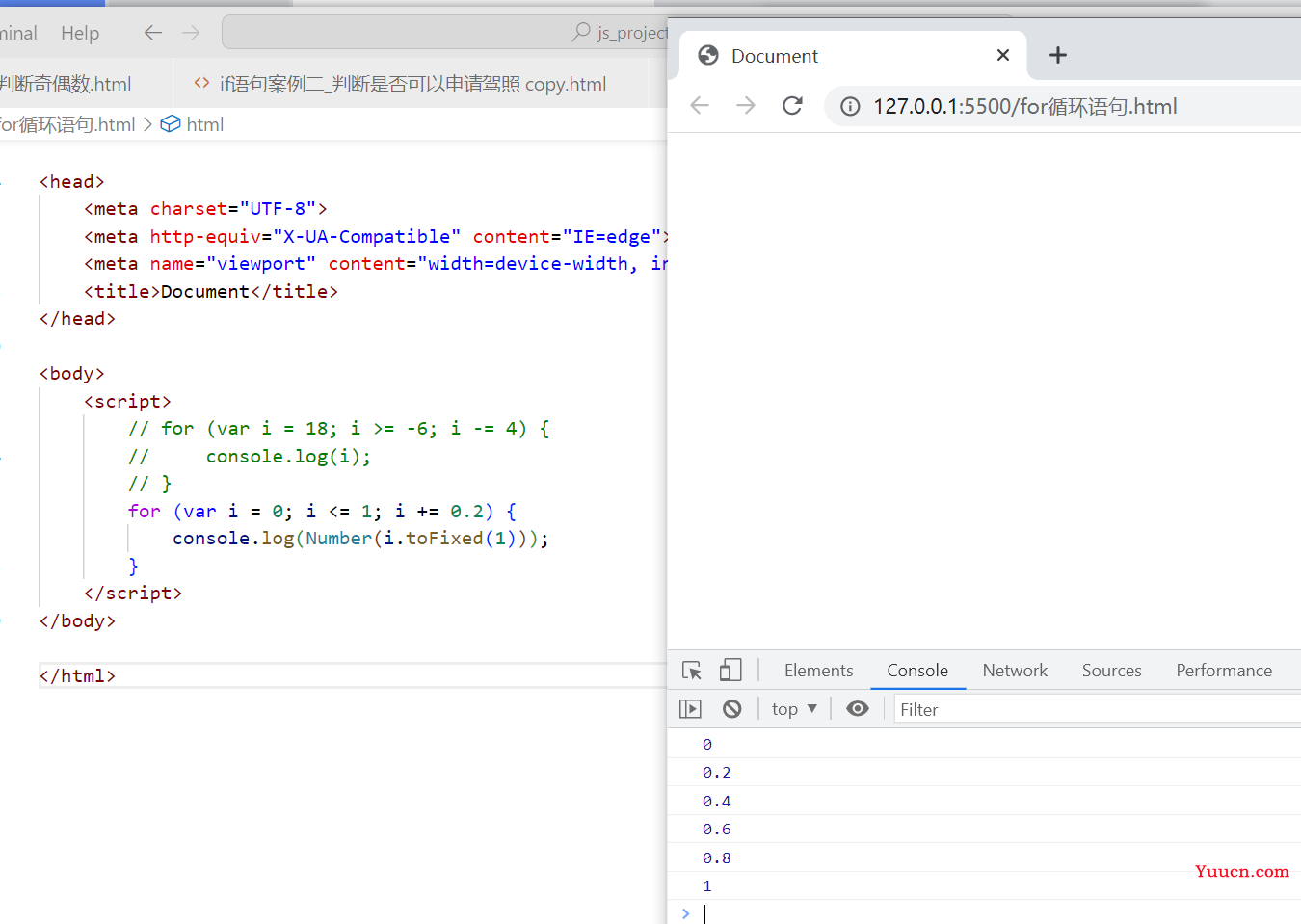Show the console sidebar

click(x=690, y=709)
